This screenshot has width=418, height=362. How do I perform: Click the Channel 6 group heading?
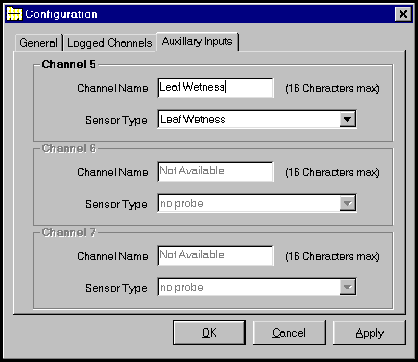click(69, 148)
